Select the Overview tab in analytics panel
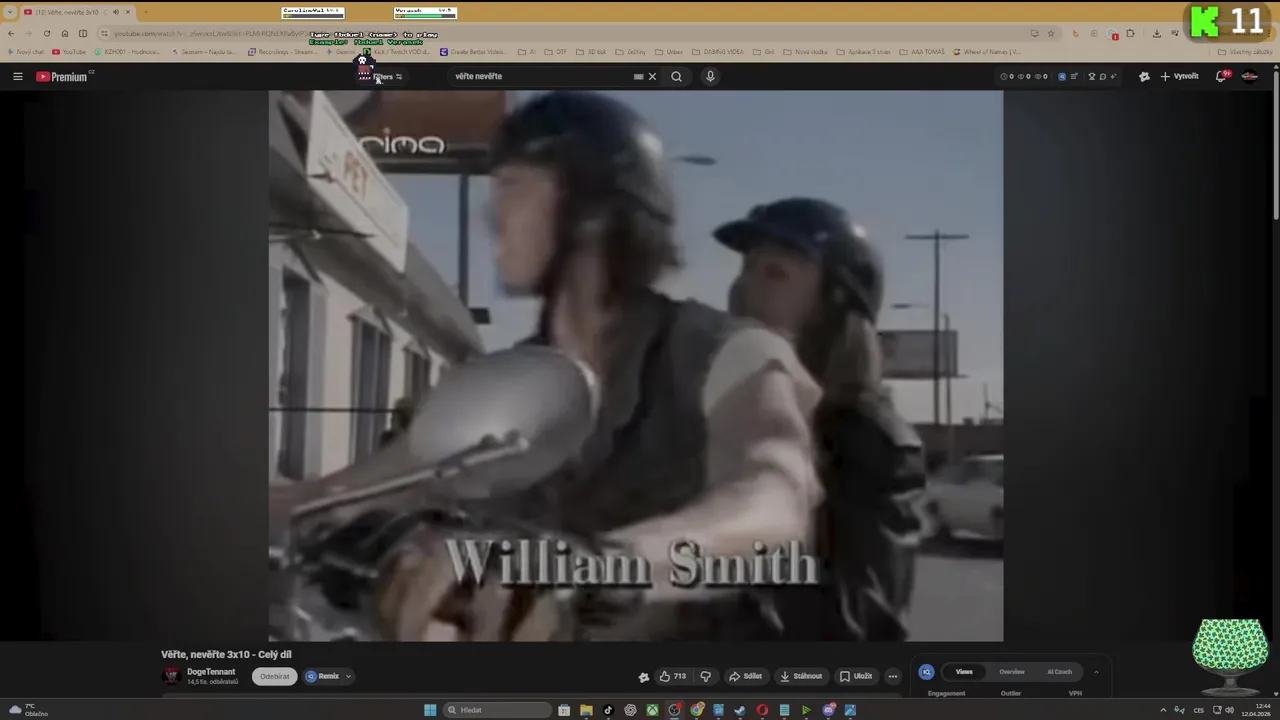 coord(1012,672)
